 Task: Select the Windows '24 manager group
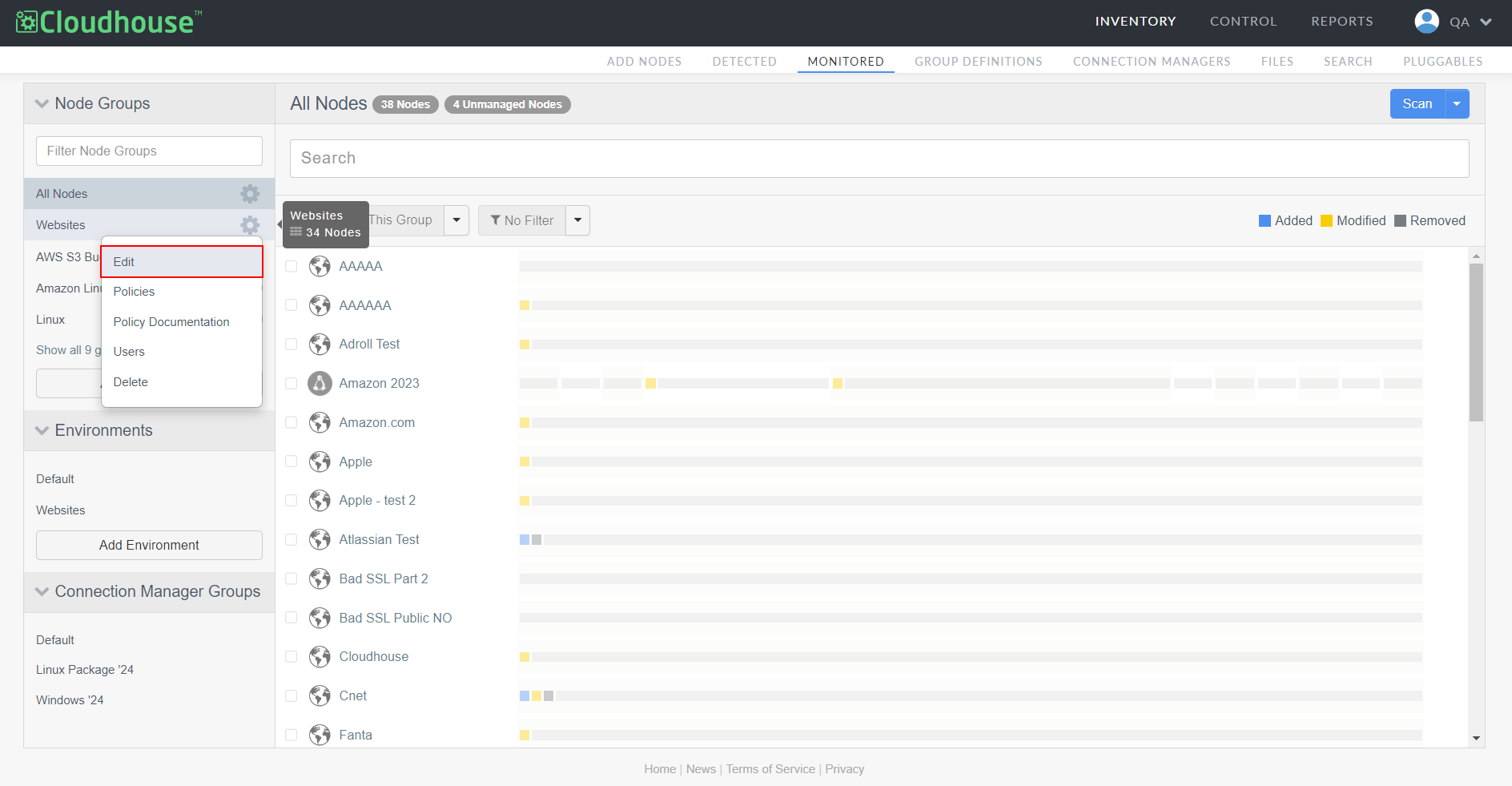coord(70,700)
